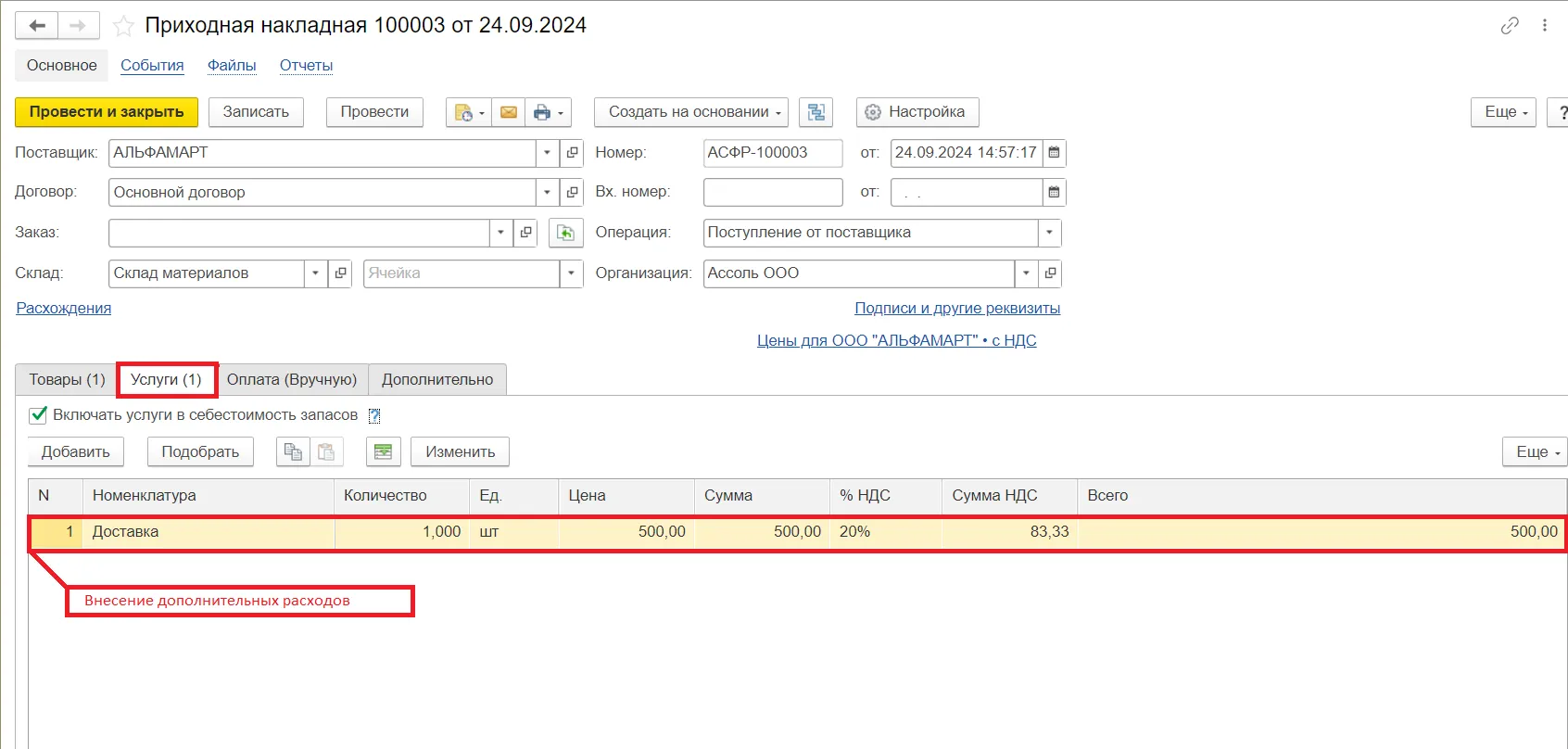This screenshot has width=1568, height=749.
Task: Go forward with the right arrow button
Action: pyautogui.click(x=78, y=26)
